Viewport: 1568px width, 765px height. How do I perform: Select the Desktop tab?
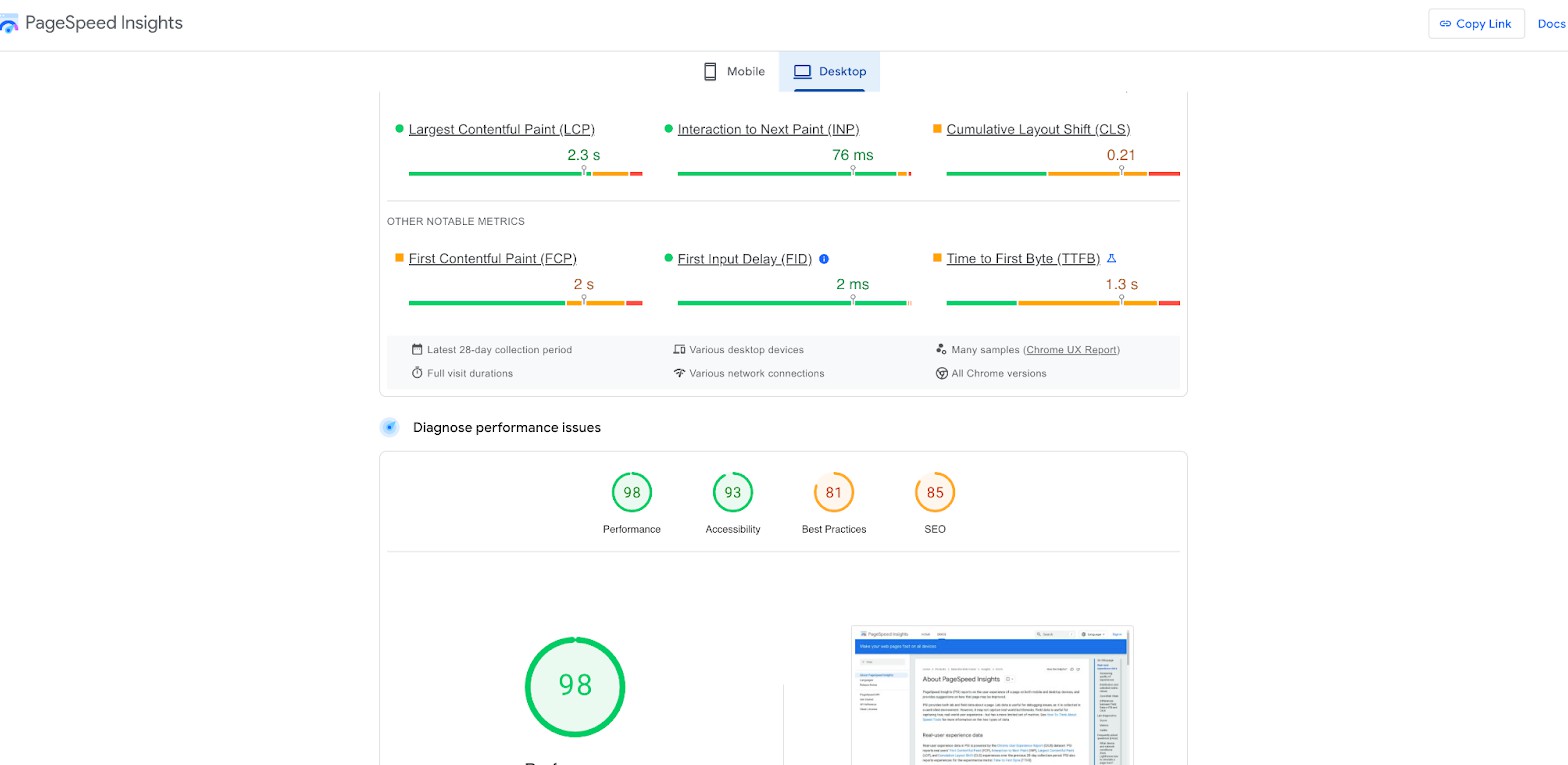click(x=829, y=71)
